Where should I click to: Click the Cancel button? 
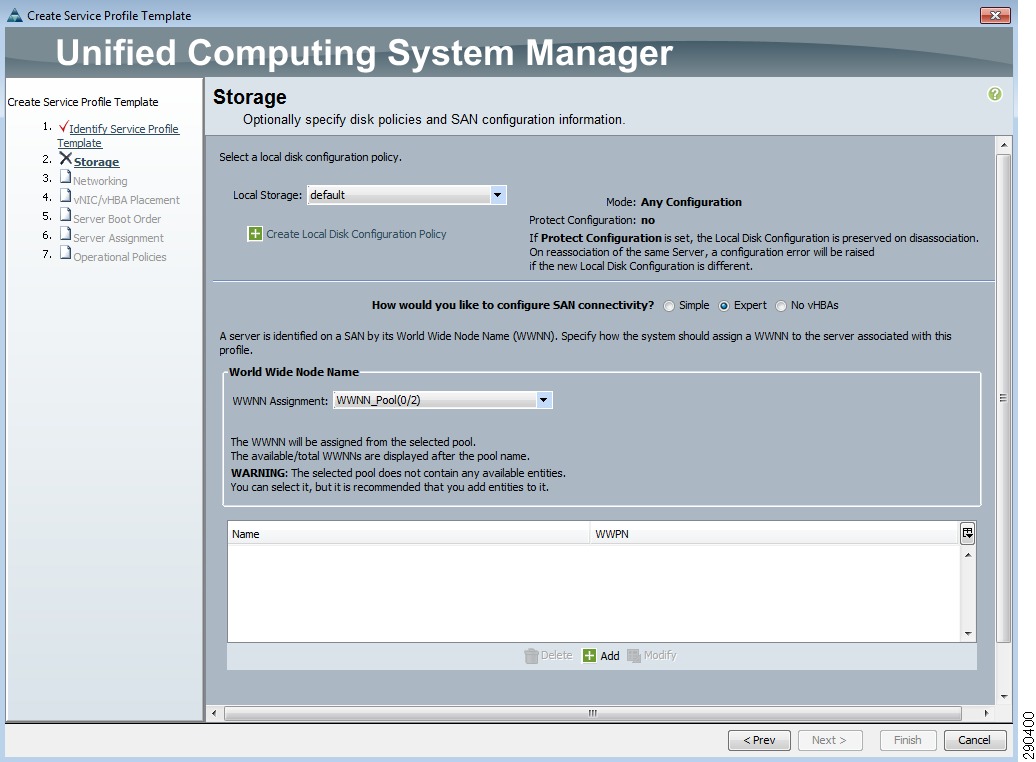(x=975, y=740)
